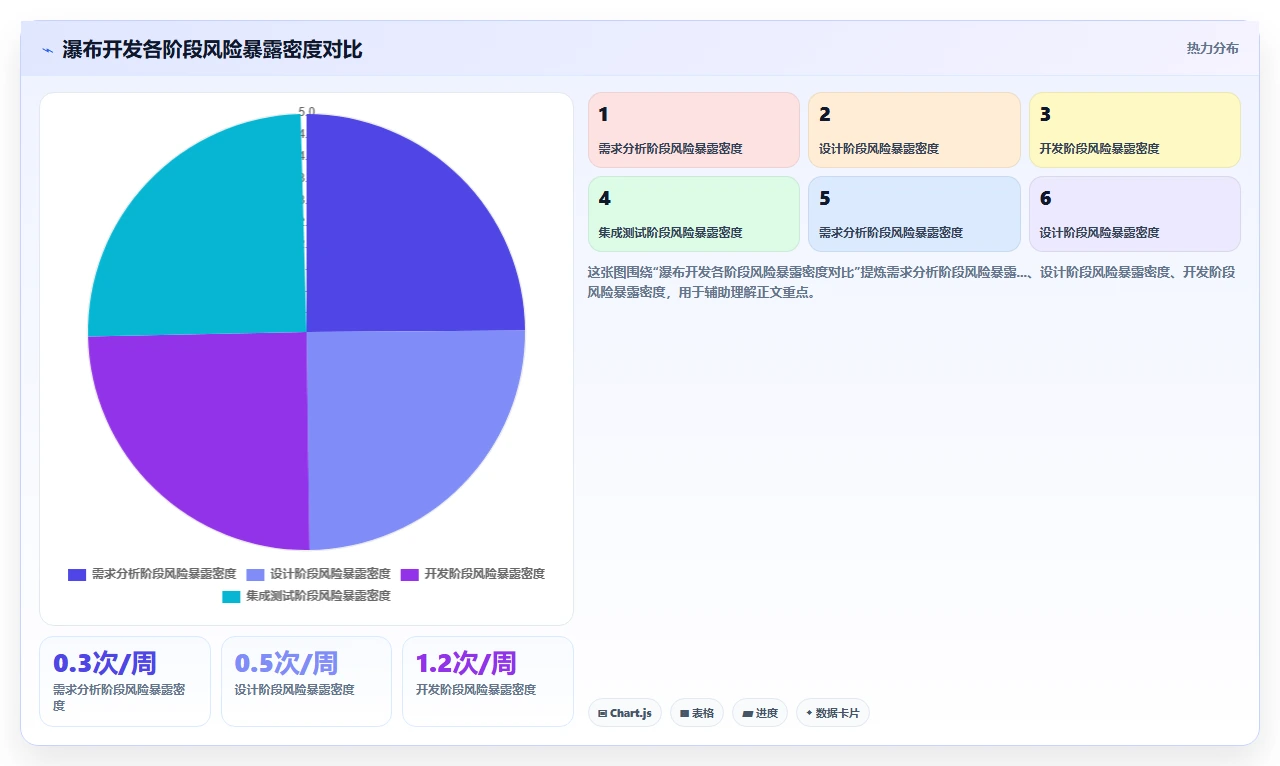This screenshot has height=766, width=1280.
Task: Click the Chart.js tag
Action: click(x=625, y=713)
